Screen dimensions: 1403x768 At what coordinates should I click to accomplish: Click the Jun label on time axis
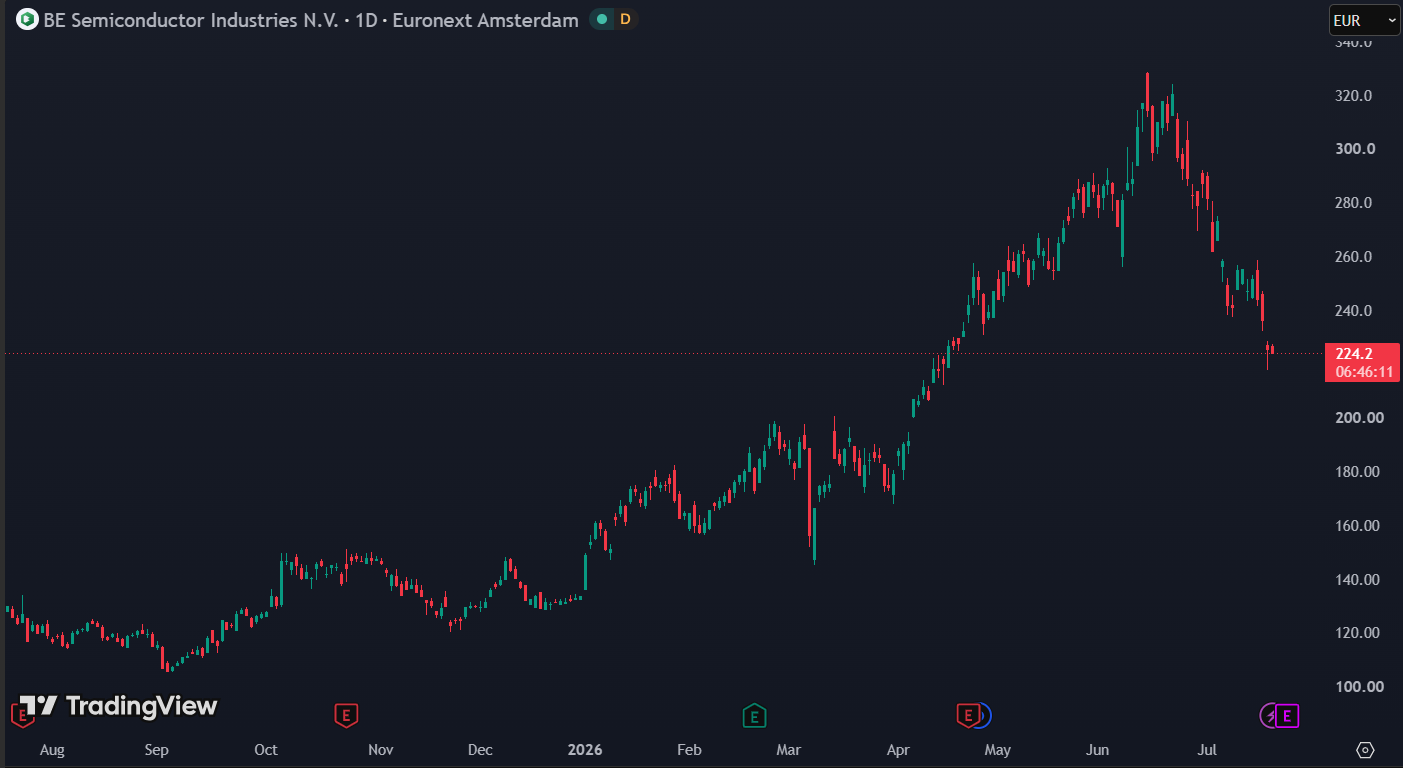coord(1099,750)
